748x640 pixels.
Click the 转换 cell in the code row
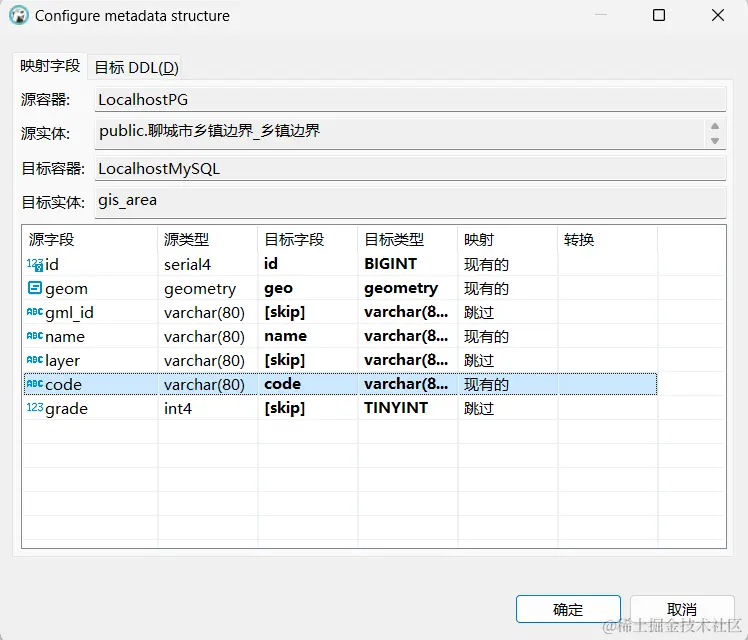coord(608,384)
